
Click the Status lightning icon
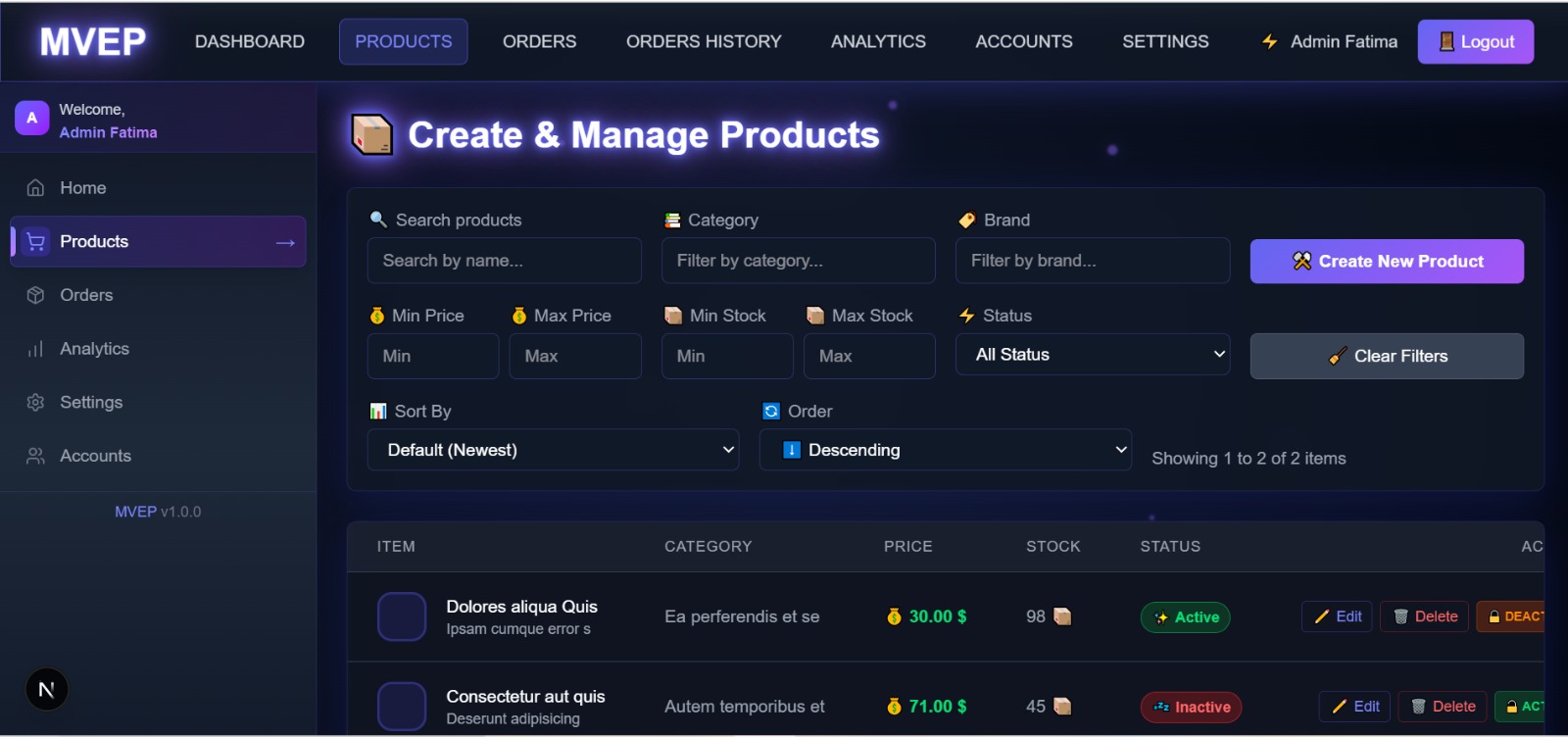pyautogui.click(x=966, y=316)
